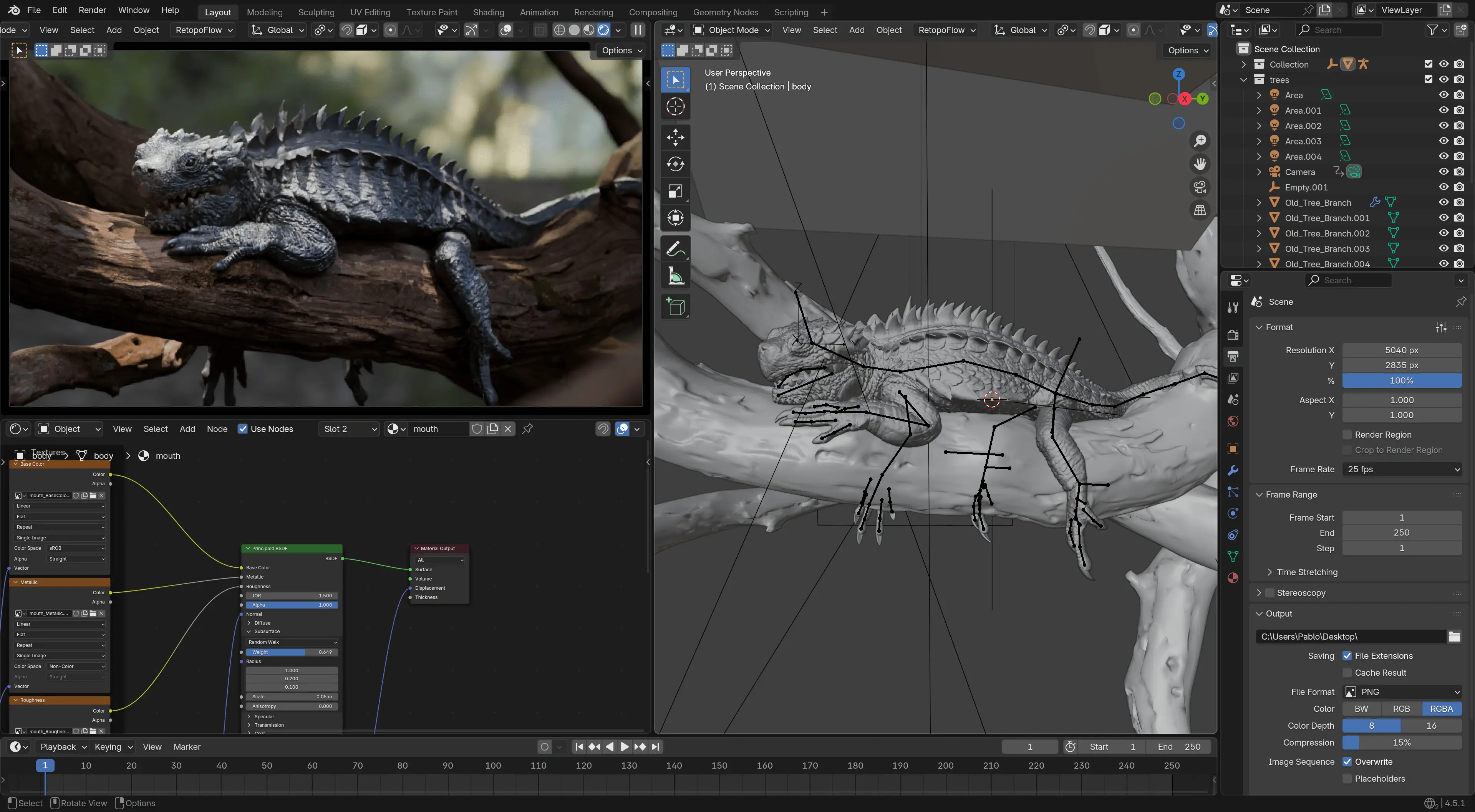Open the Frame Rate 25 fps dropdown

(x=1401, y=469)
